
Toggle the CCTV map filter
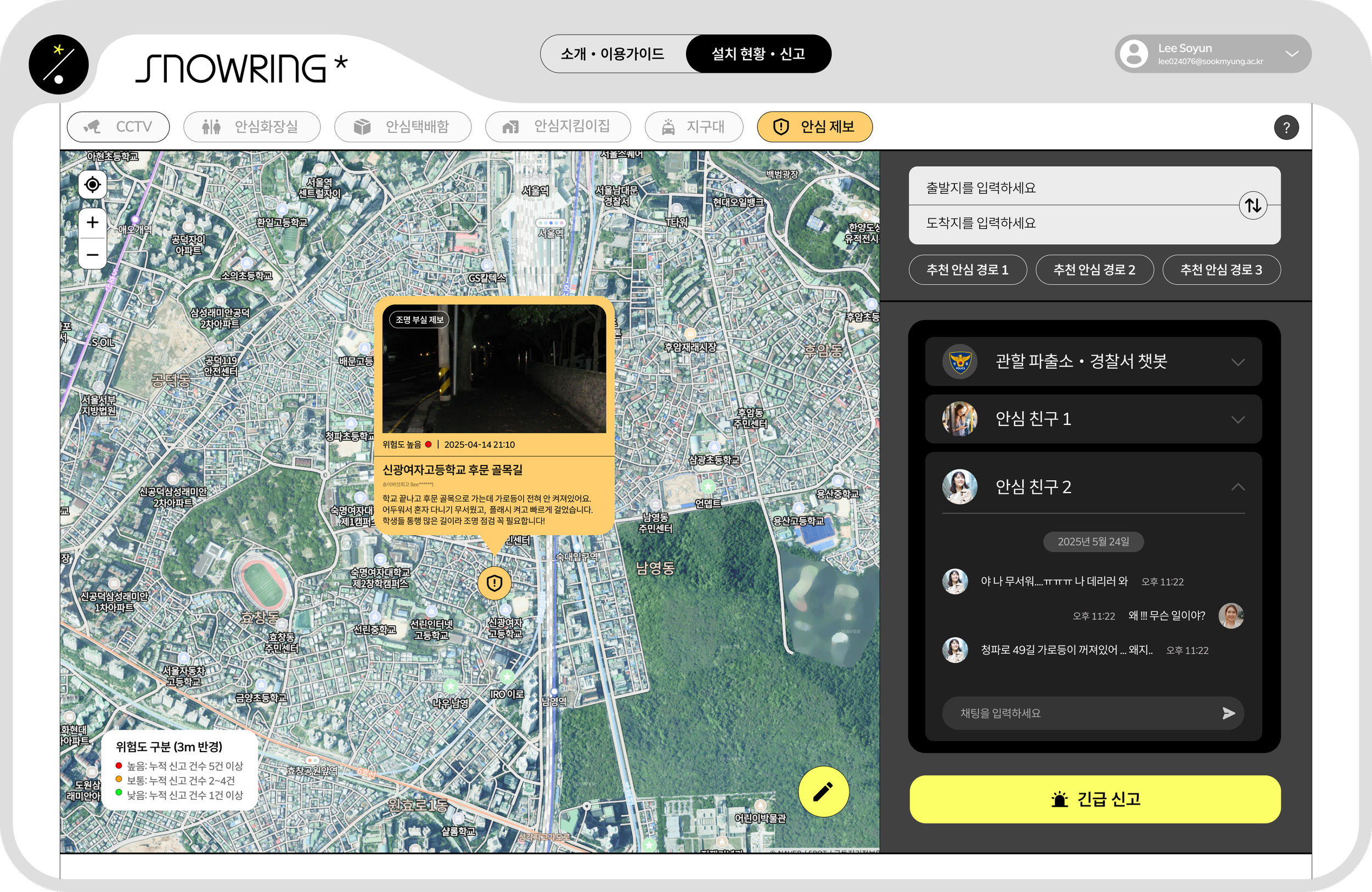coord(118,127)
